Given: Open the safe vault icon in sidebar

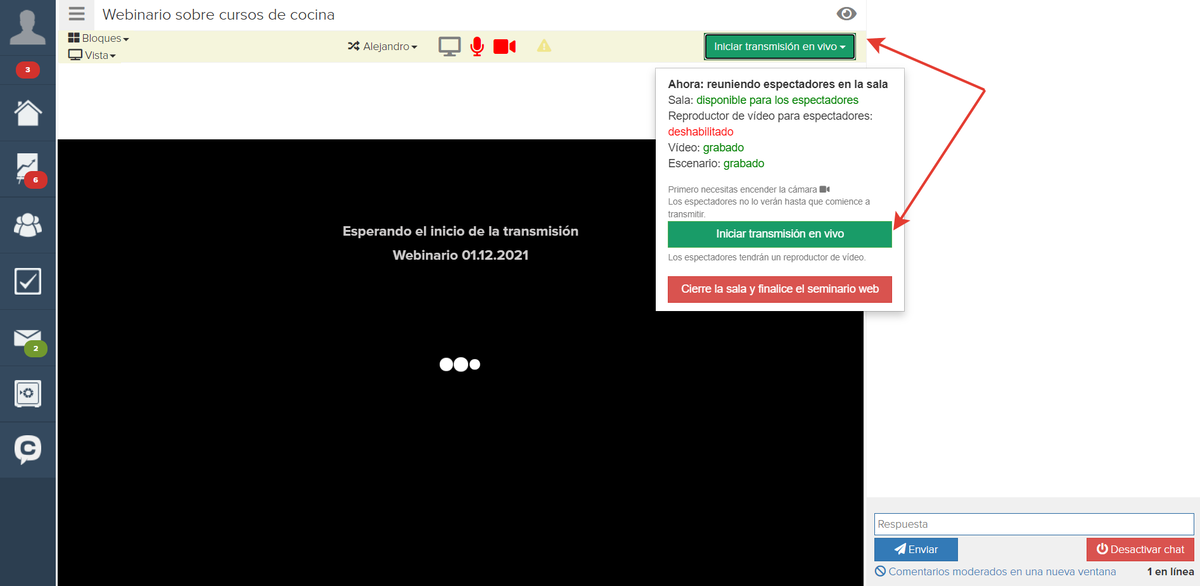Looking at the screenshot, I should 28,393.
